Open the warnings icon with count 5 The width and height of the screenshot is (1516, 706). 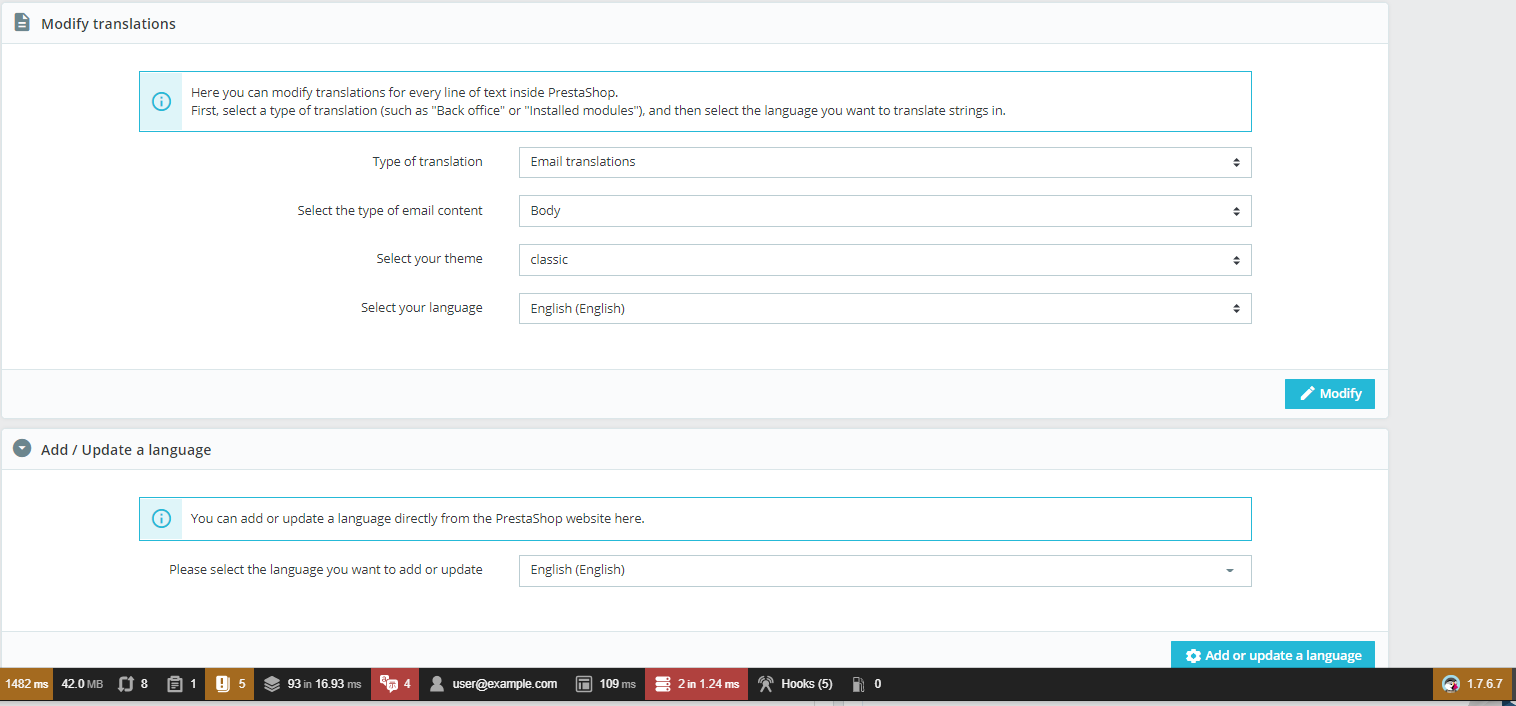[x=223, y=684]
